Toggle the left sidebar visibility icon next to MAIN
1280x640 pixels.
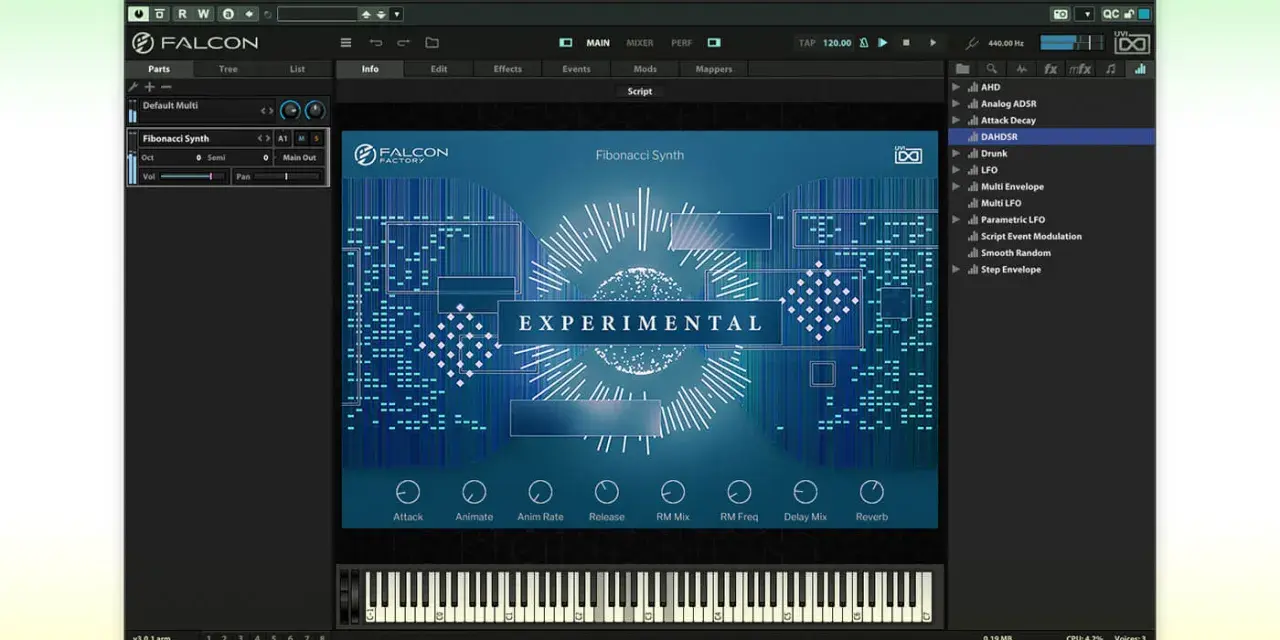tap(565, 43)
